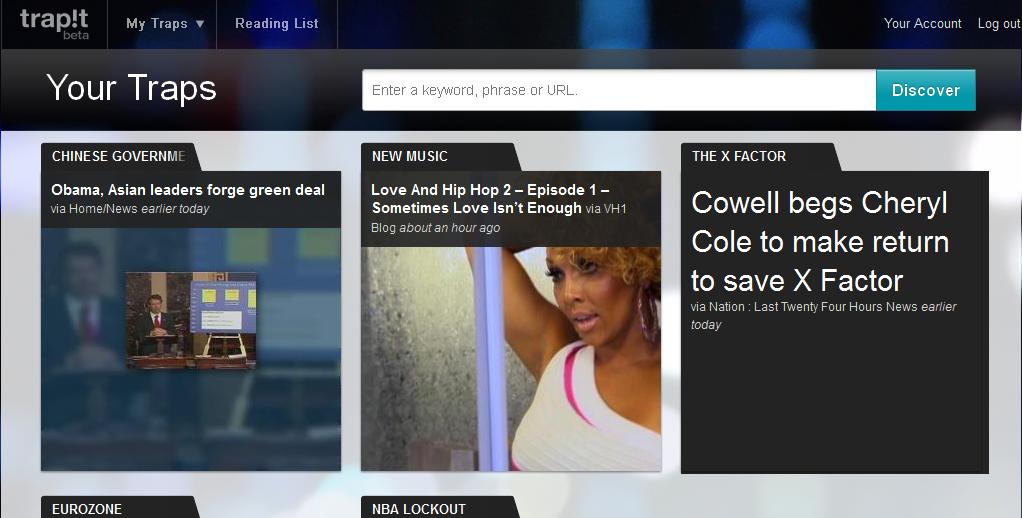Open the Cowell begs Cheryl Cole headline
1022x518 pixels.
coord(820,242)
